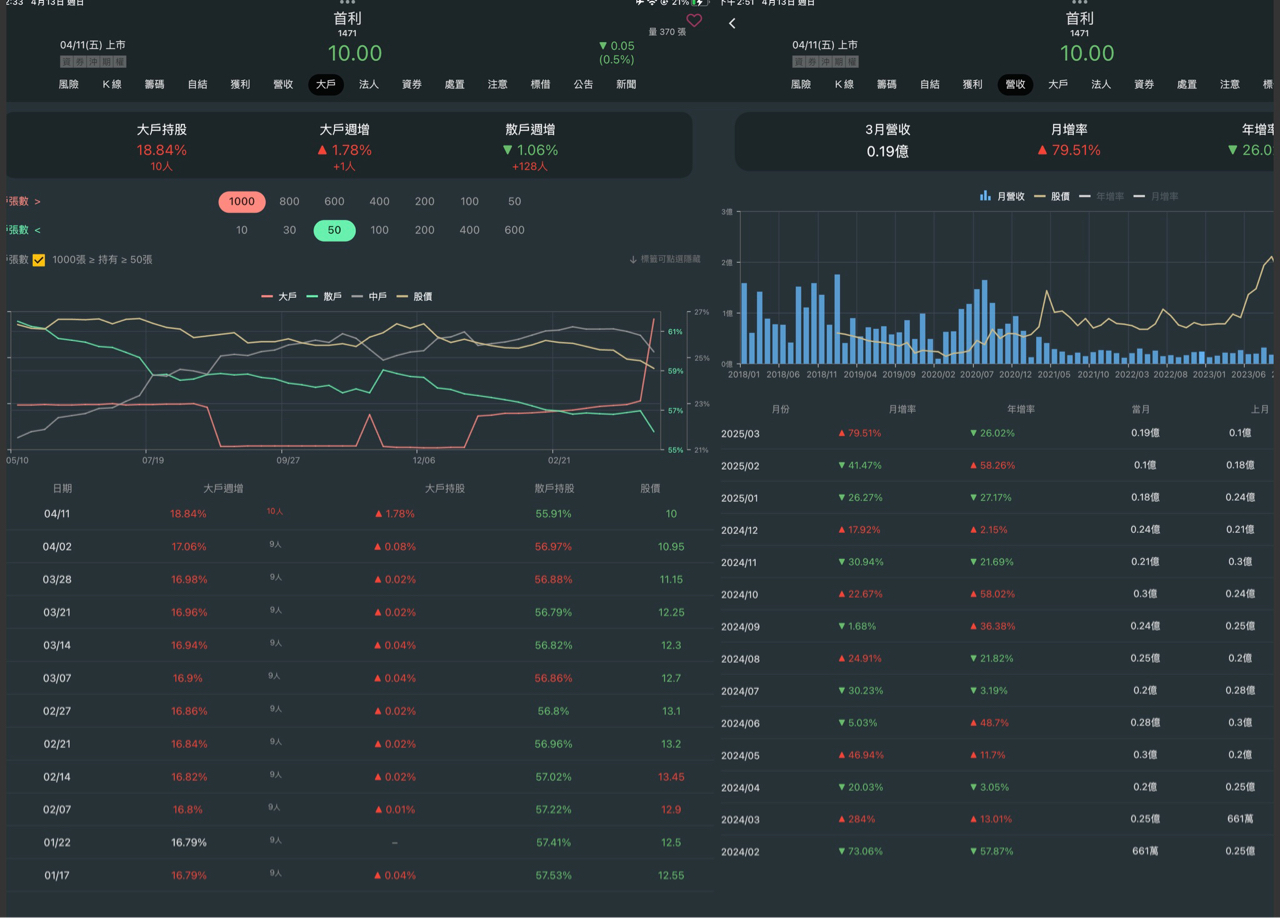Image resolution: width=1280 pixels, height=918 pixels.
Task: Click the down-arrow hint 標籤可點選隱藏
Action: 665,259
